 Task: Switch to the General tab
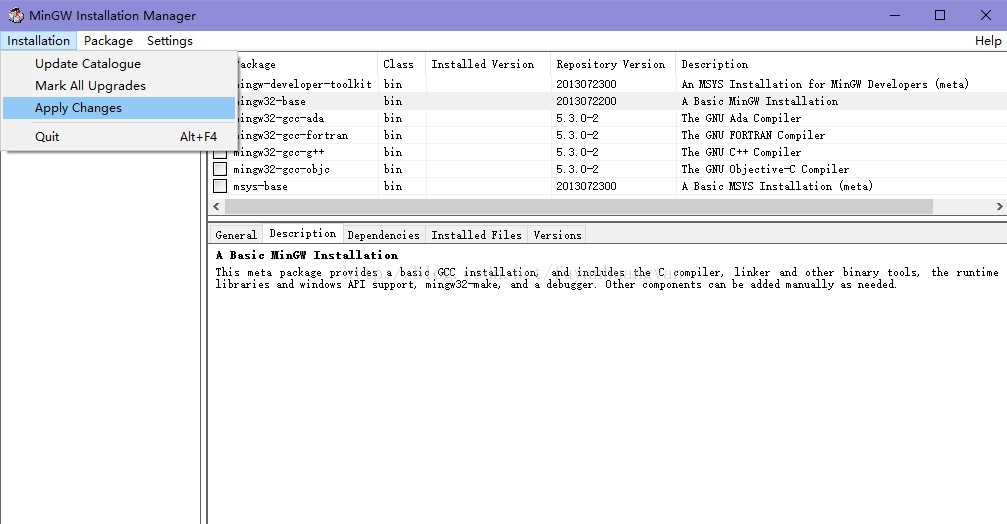[x=236, y=235]
